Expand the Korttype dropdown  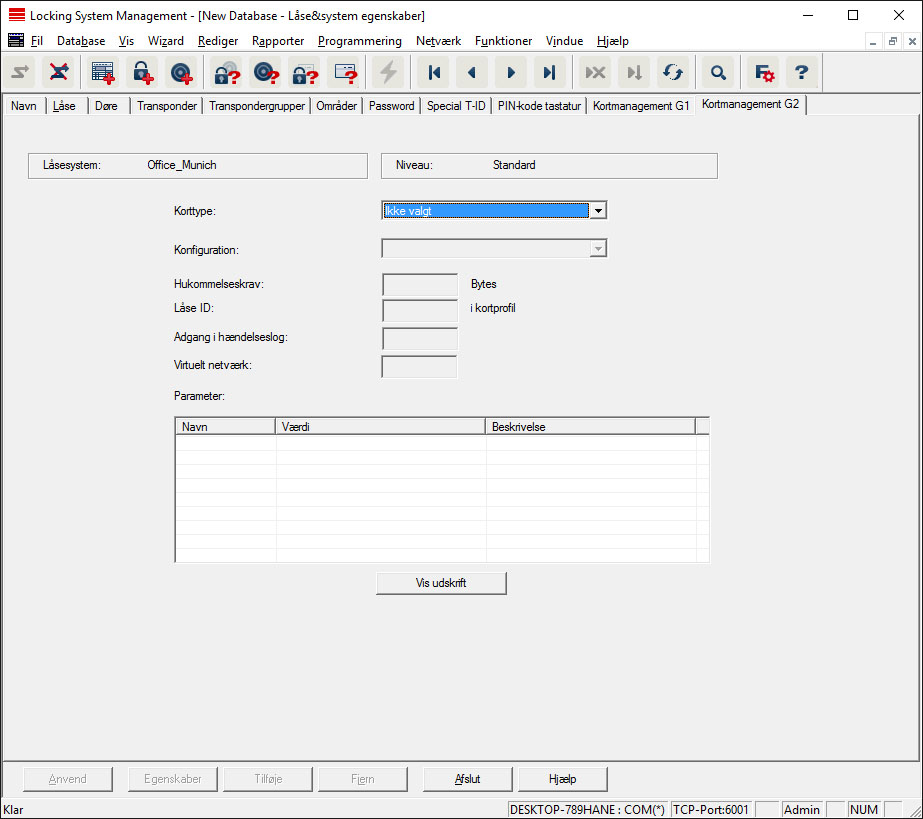(597, 211)
